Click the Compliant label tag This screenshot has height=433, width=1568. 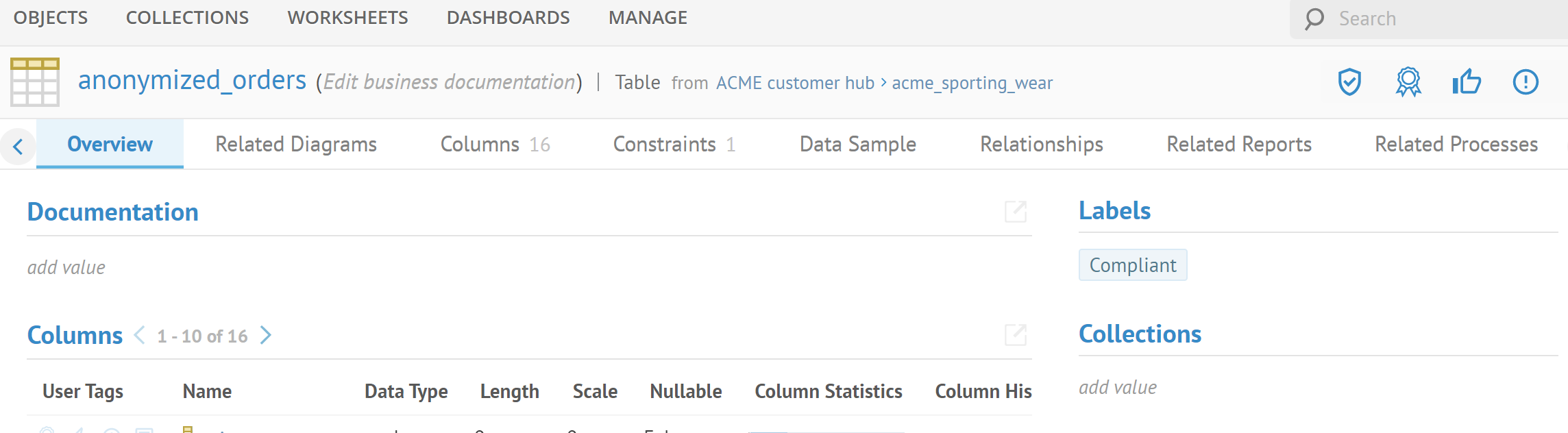pyautogui.click(x=1132, y=265)
